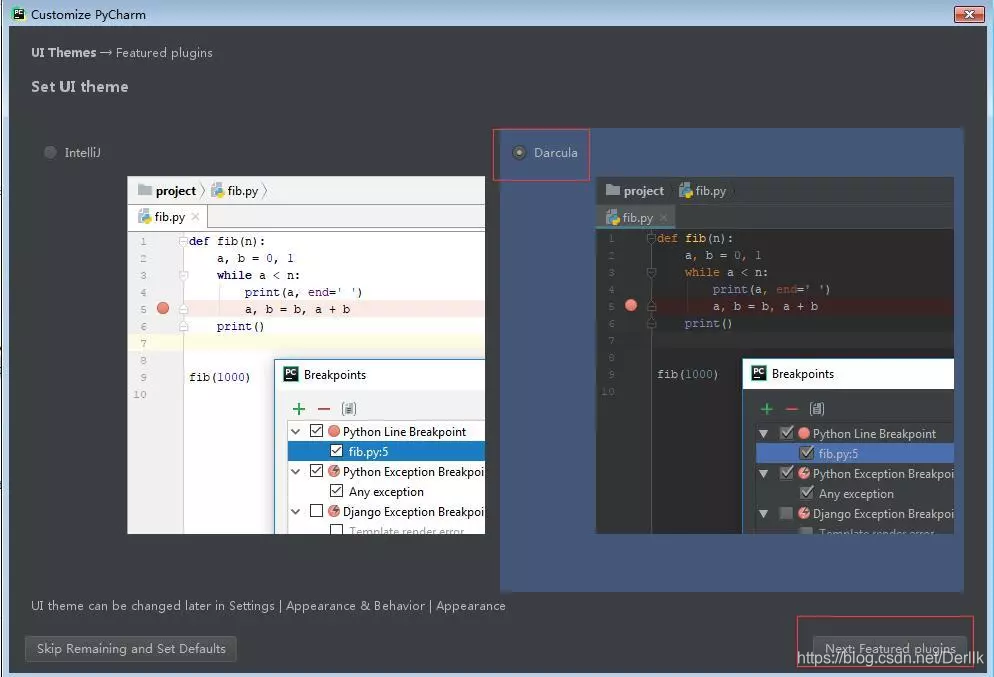Select the Darcula theme radio button

[x=519, y=153]
